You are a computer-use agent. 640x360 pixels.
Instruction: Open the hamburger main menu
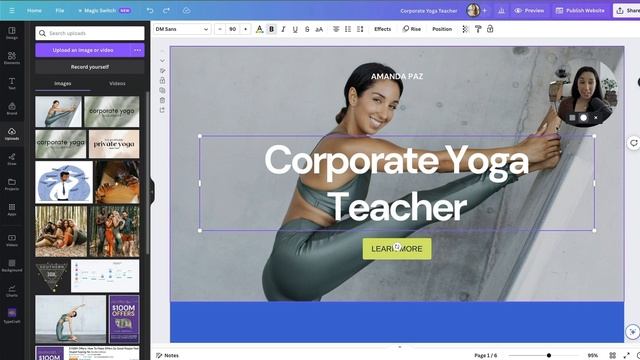pyautogui.click(x=12, y=10)
